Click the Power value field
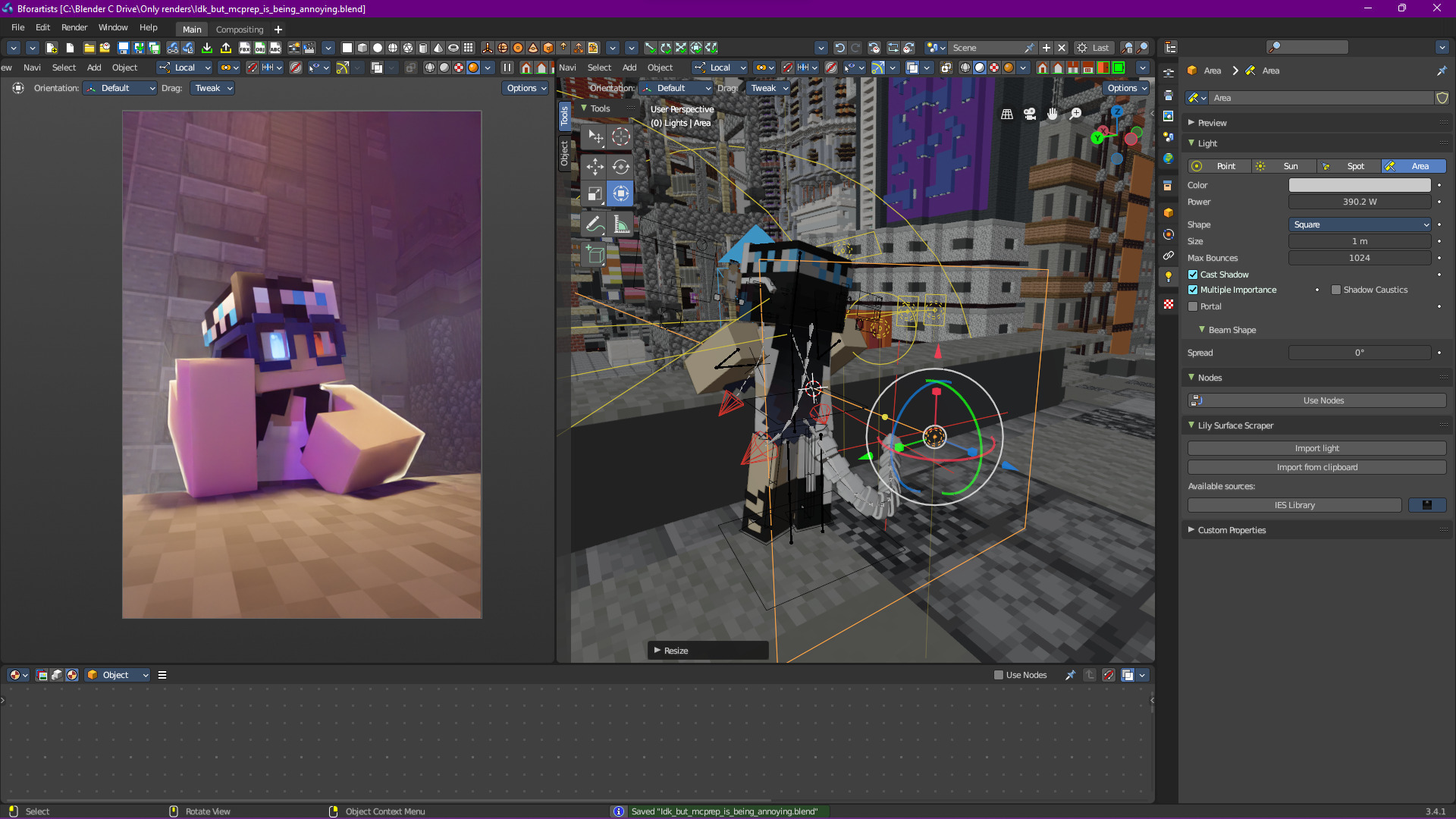1456x819 pixels. pyautogui.click(x=1360, y=202)
